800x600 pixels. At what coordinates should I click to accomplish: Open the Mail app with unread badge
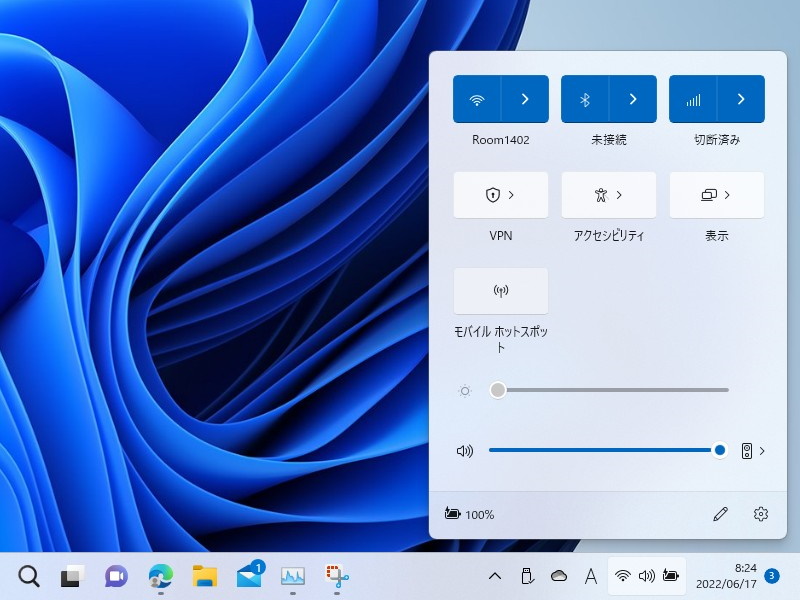249,576
